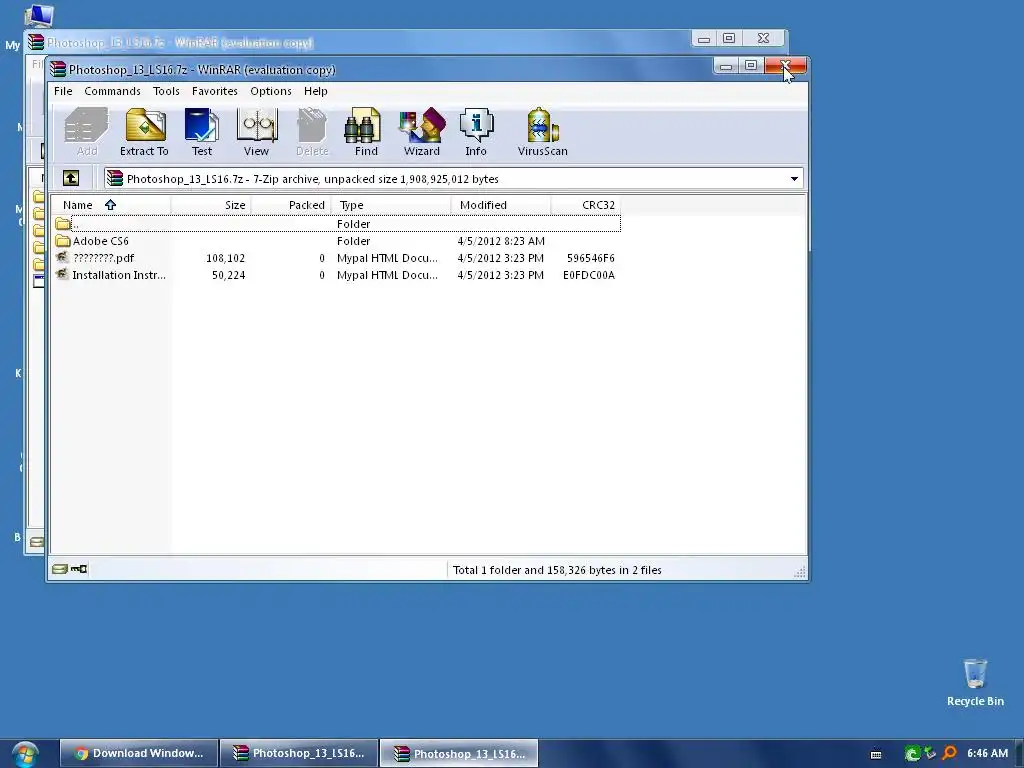Screen dimensions: 1024x768
Task: Click the status bar total bytes text
Action: (x=557, y=570)
